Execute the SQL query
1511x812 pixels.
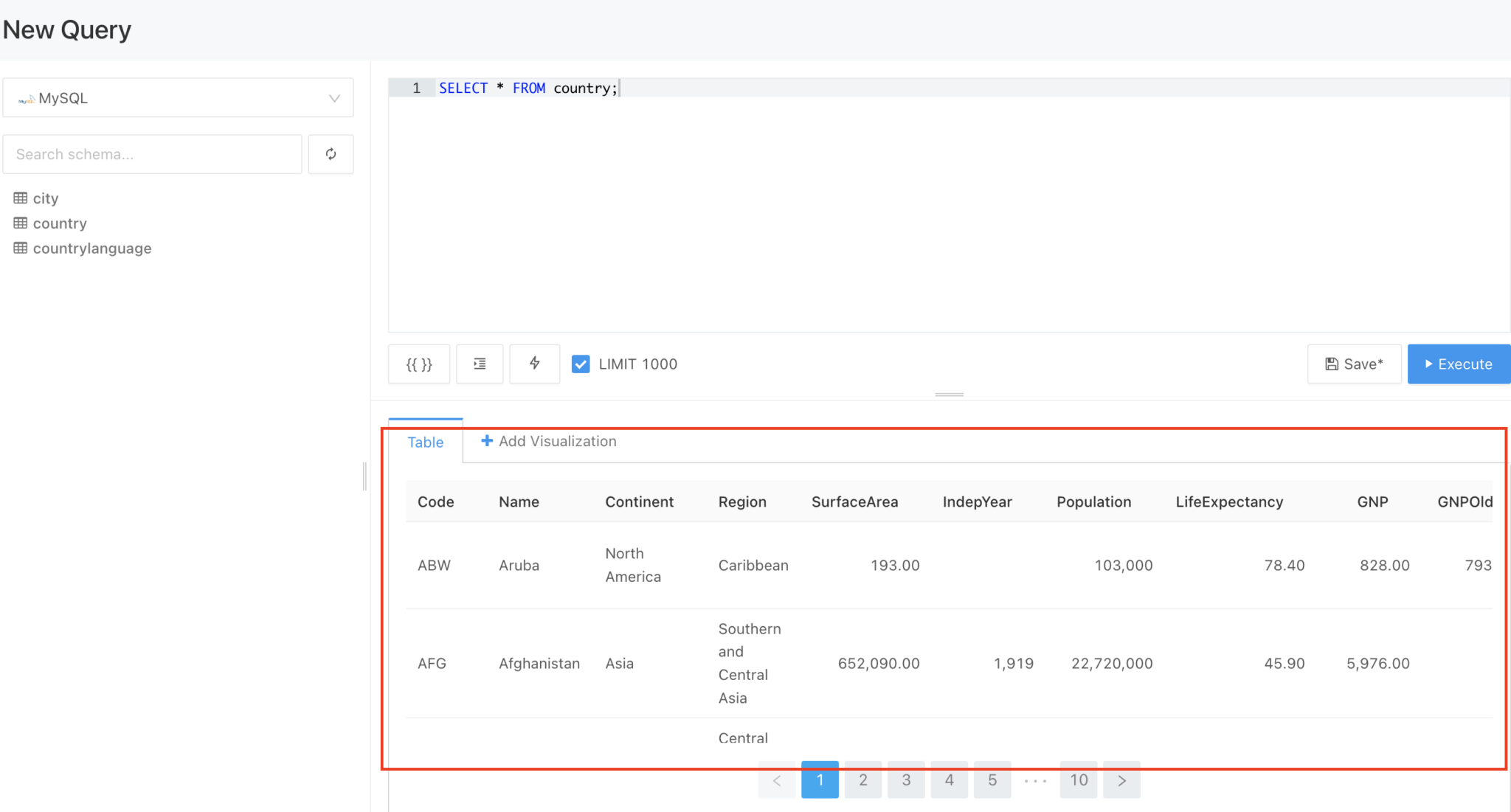pyautogui.click(x=1458, y=364)
